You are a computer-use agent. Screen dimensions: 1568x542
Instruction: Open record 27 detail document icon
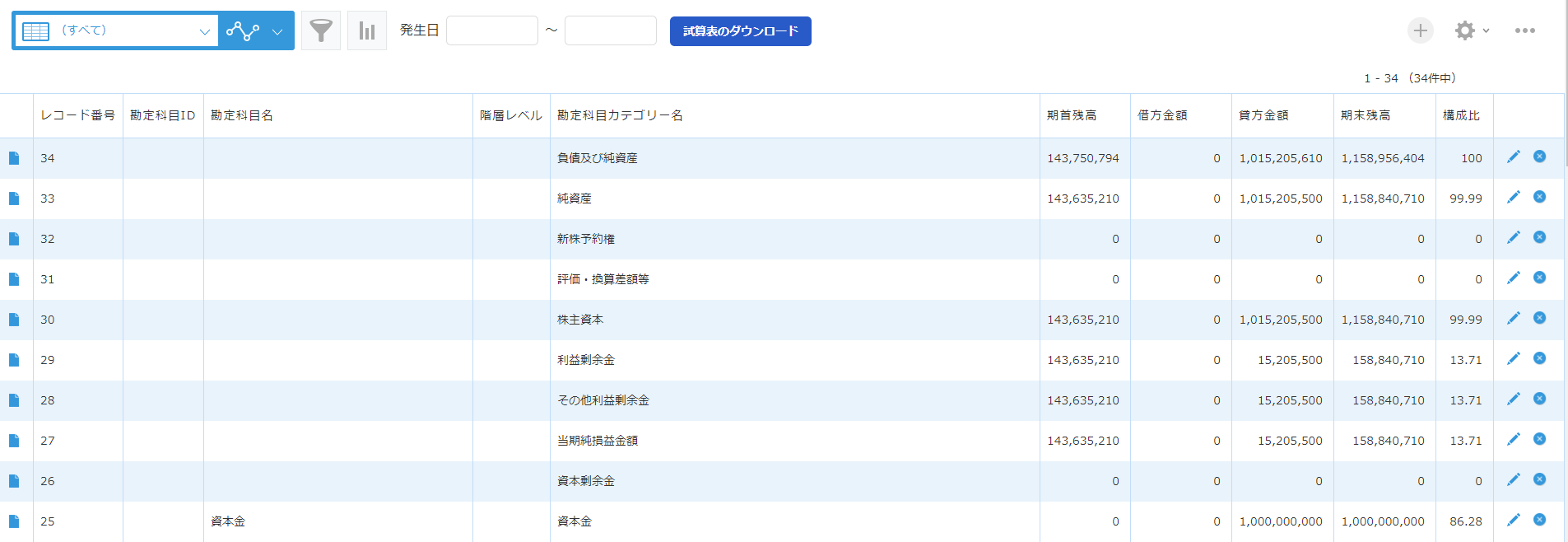(x=14, y=441)
